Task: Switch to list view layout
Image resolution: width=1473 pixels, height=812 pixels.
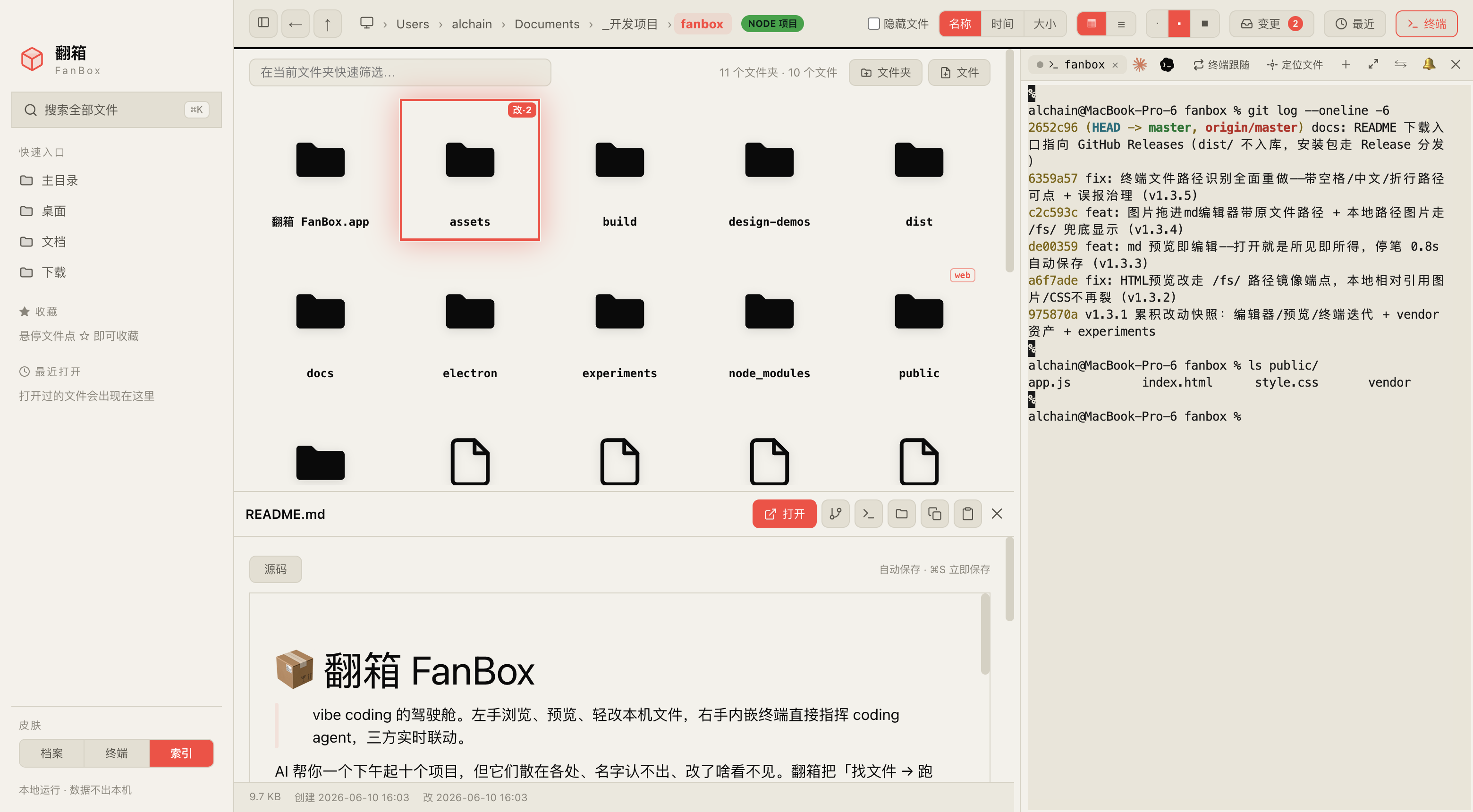Action: coord(1121,24)
